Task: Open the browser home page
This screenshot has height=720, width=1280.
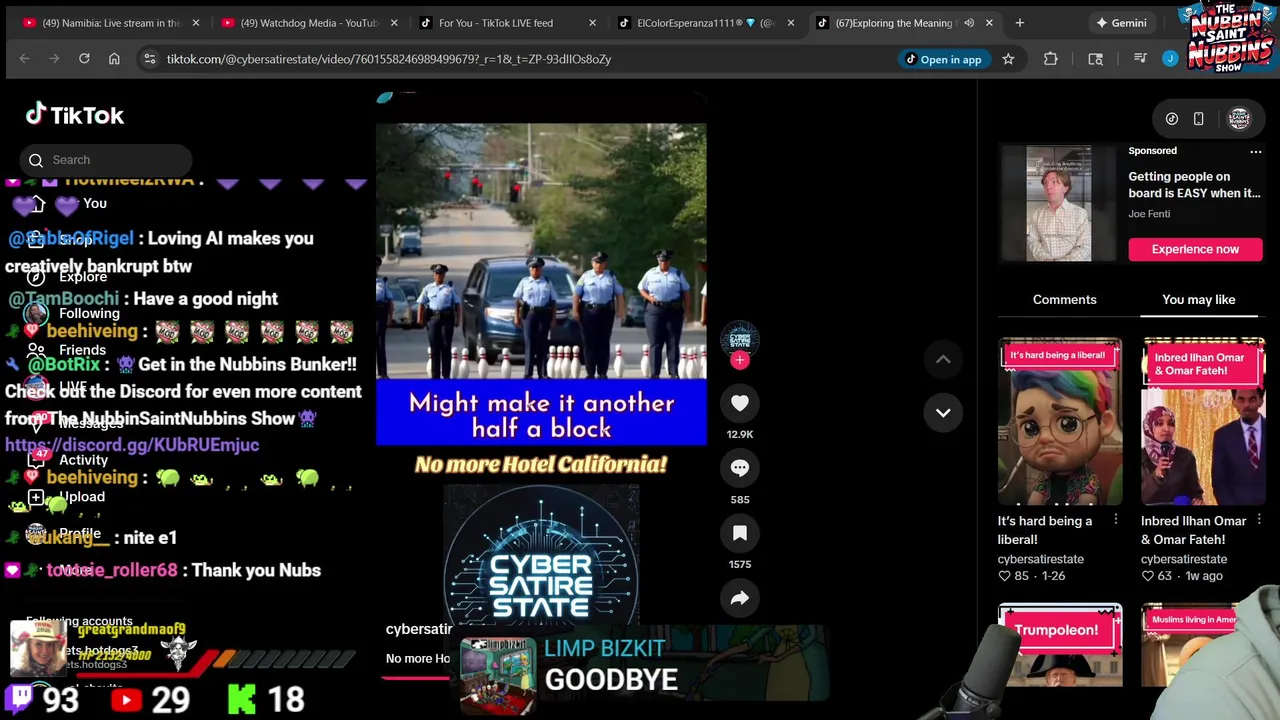Action: [114, 59]
